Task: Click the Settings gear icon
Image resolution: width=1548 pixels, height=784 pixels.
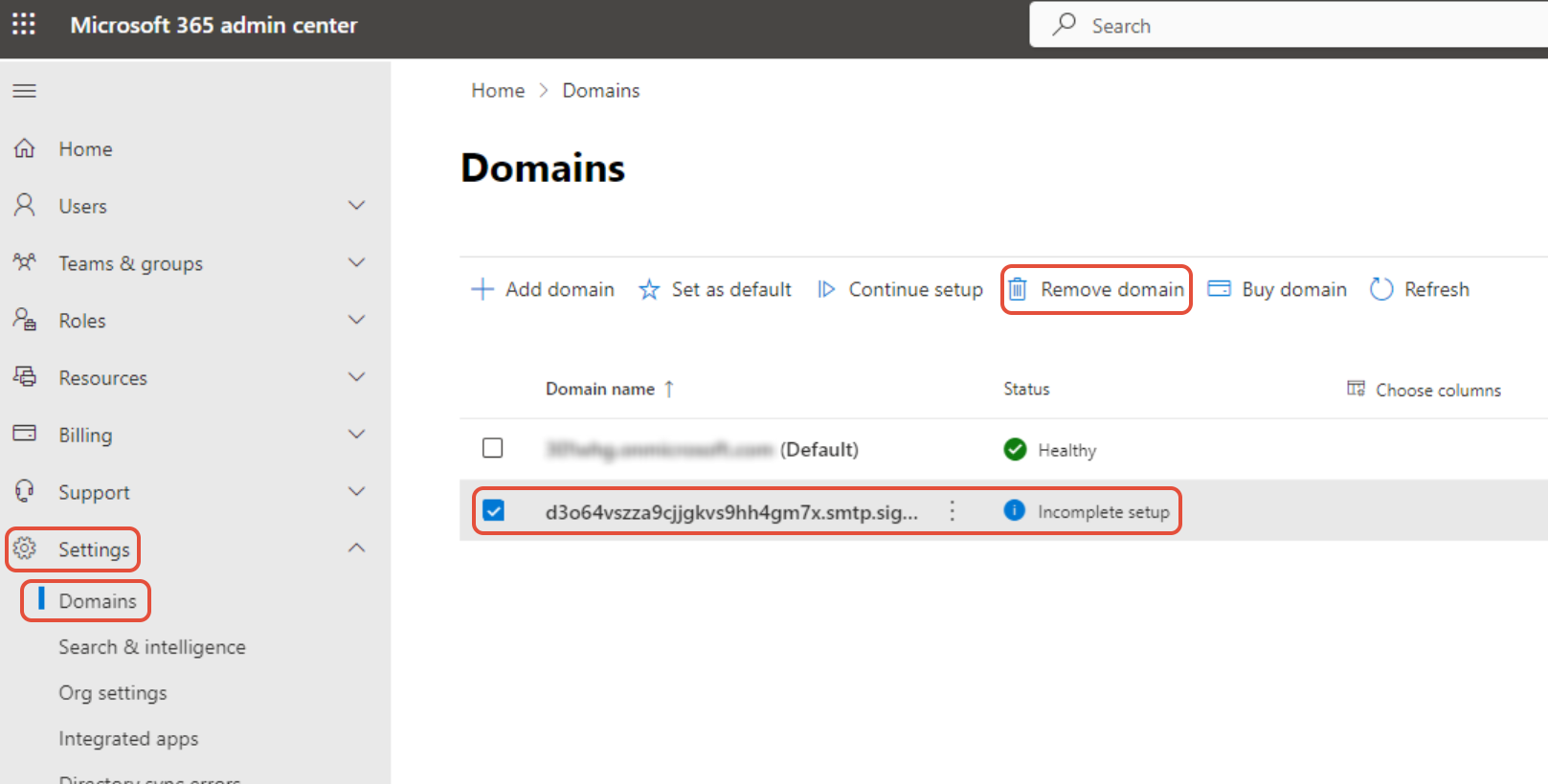Action: tap(25, 549)
